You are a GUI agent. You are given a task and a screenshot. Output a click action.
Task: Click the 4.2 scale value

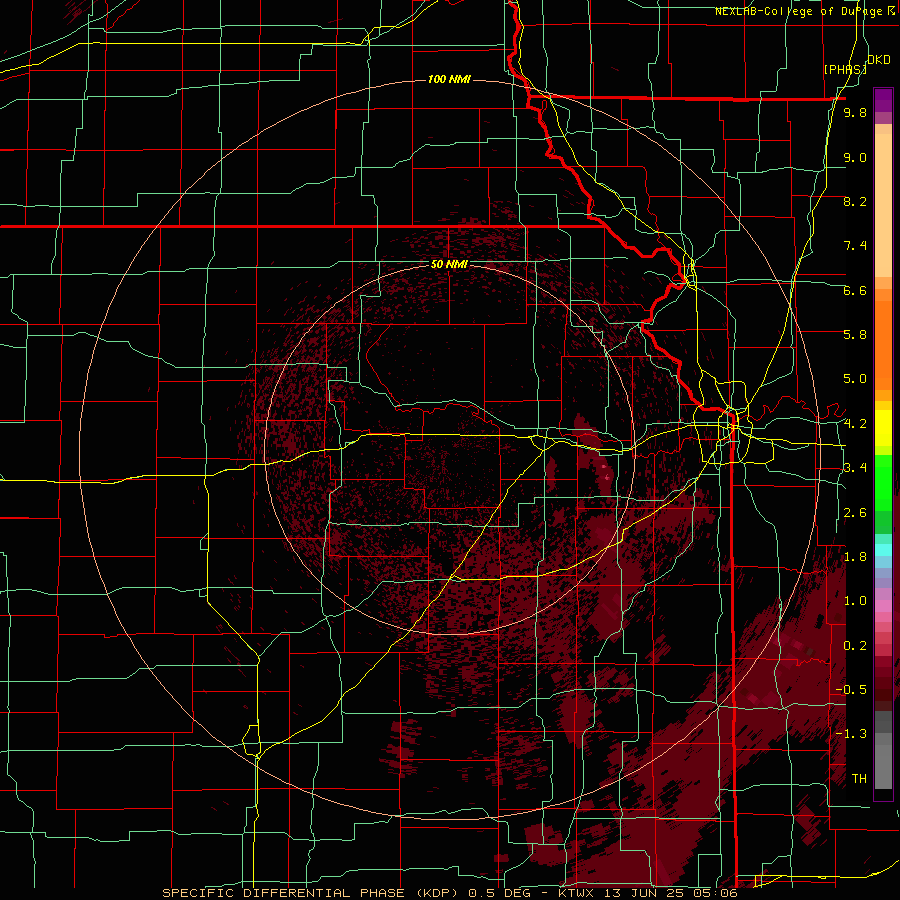[x=855, y=424]
